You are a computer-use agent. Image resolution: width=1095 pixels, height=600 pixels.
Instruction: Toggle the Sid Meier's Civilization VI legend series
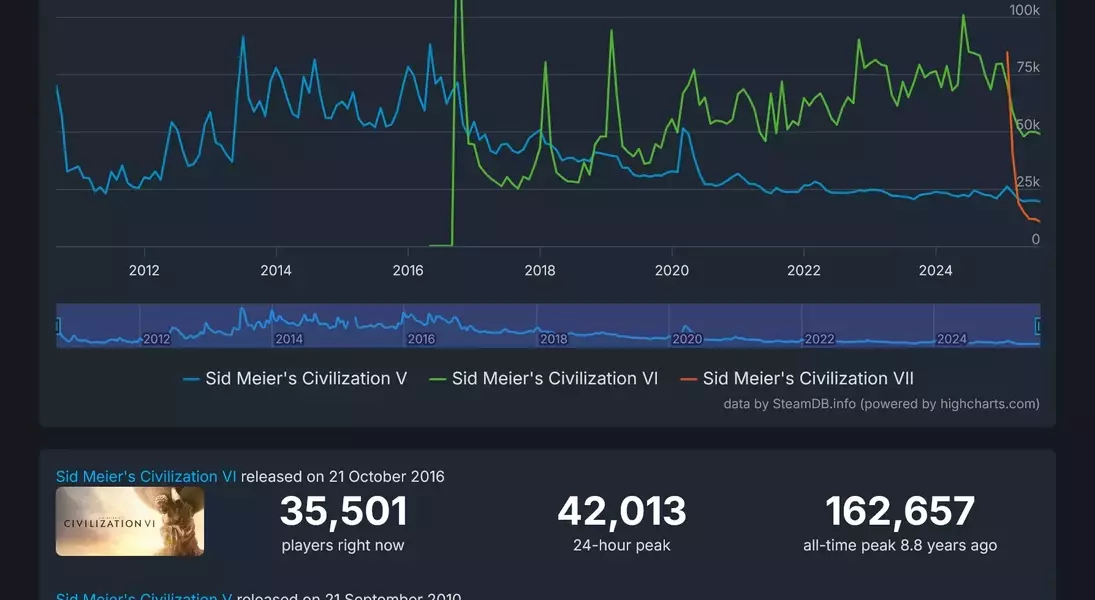pos(544,379)
